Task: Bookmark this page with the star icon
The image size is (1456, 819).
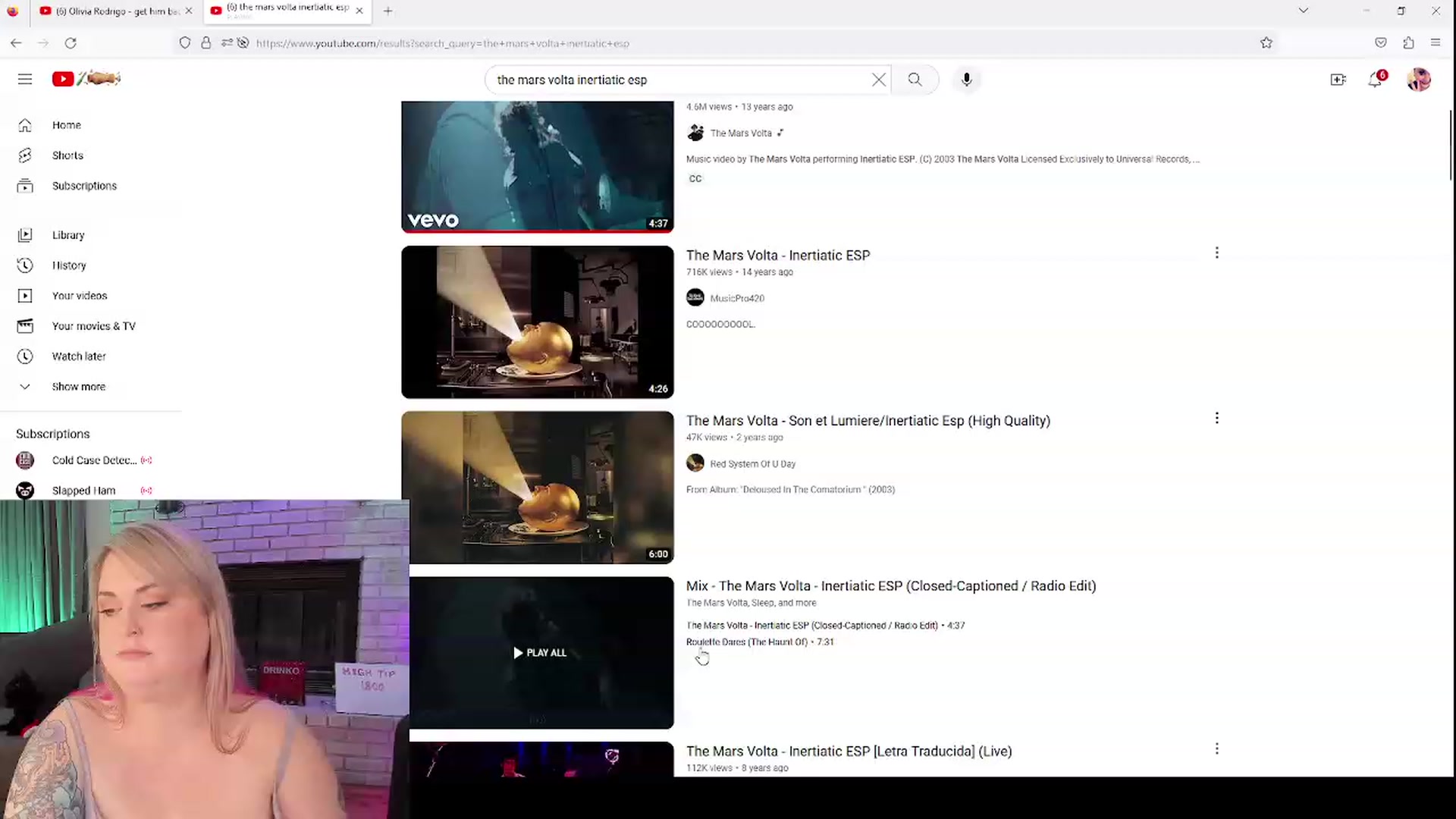Action: pyautogui.click(x=1266, y=43)
